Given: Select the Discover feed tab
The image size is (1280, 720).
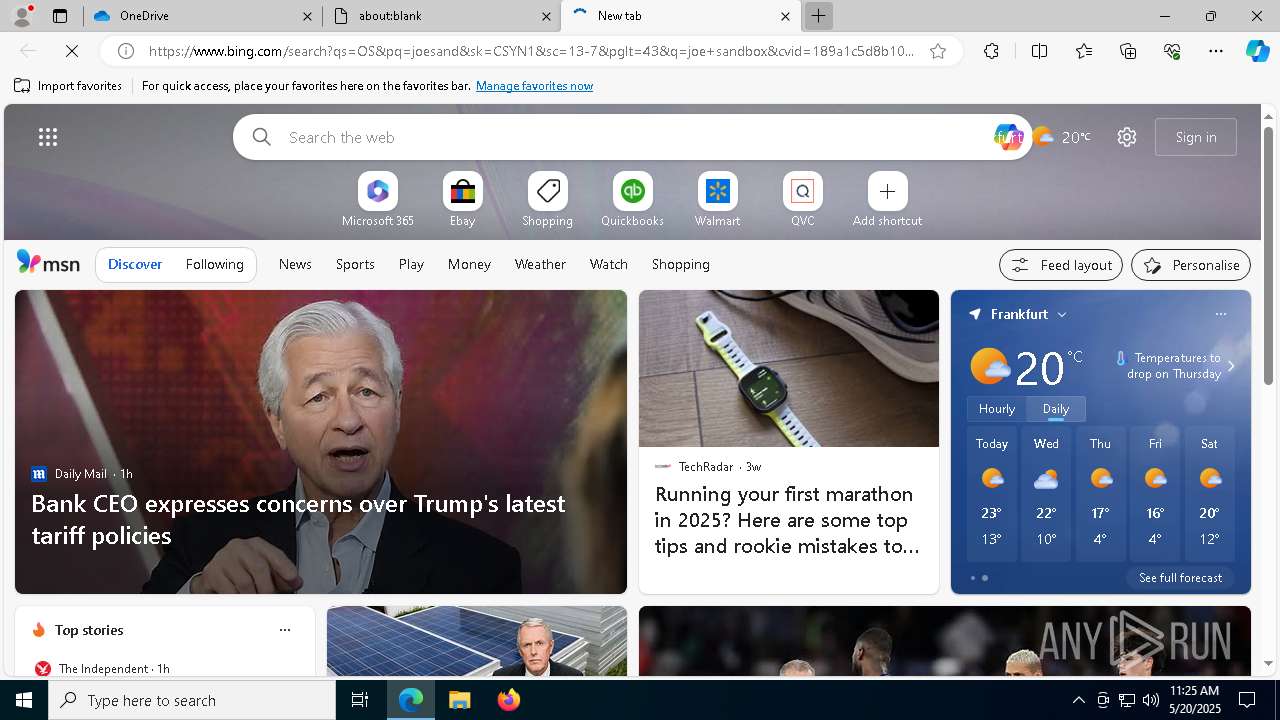Looking at the screenshot, I should 135,264.
